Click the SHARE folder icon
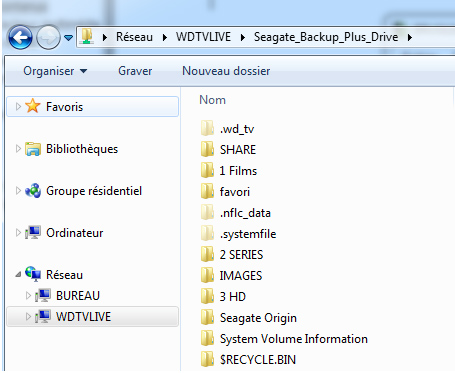The height and width of the screenshot is (373, 455). pyautogui.click(x=207, y=149)
